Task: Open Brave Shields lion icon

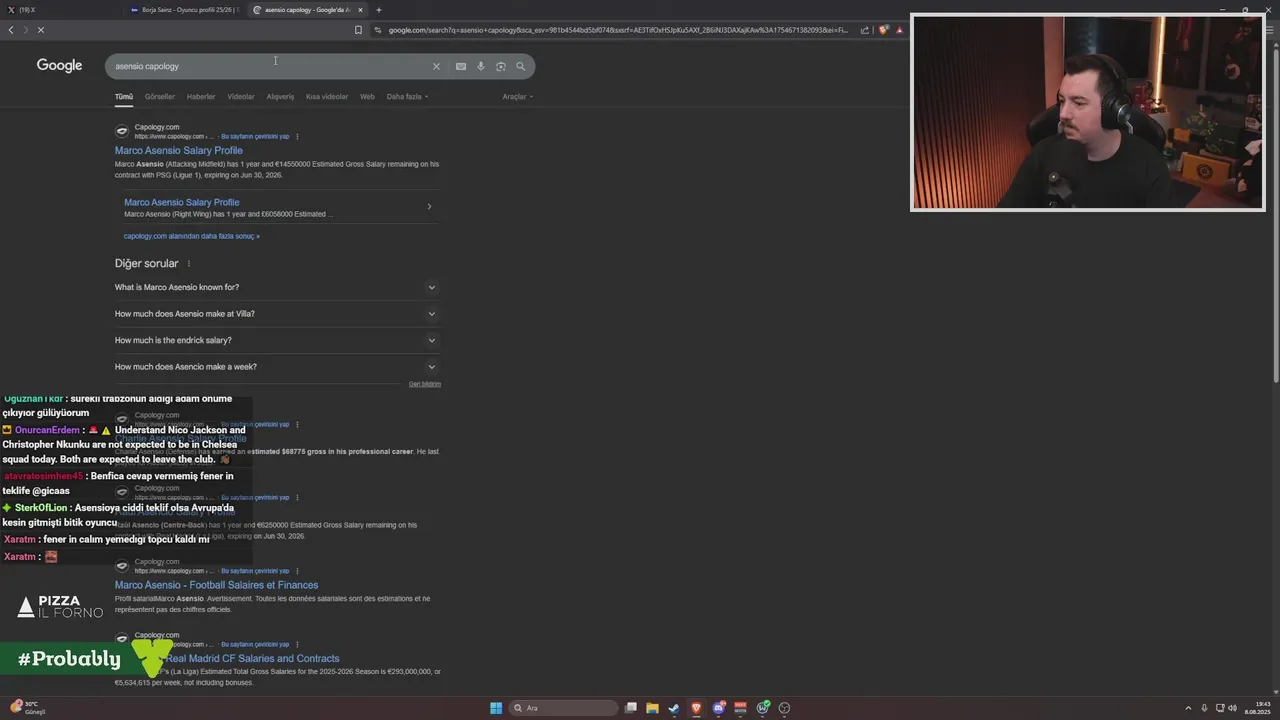Action: coord(883,30)
